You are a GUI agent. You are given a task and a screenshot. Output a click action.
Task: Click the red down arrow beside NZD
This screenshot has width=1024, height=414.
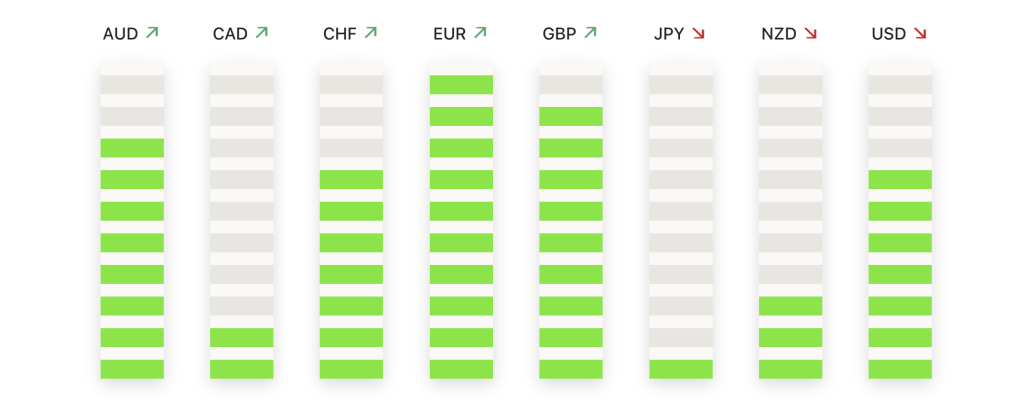click(810, 33)
